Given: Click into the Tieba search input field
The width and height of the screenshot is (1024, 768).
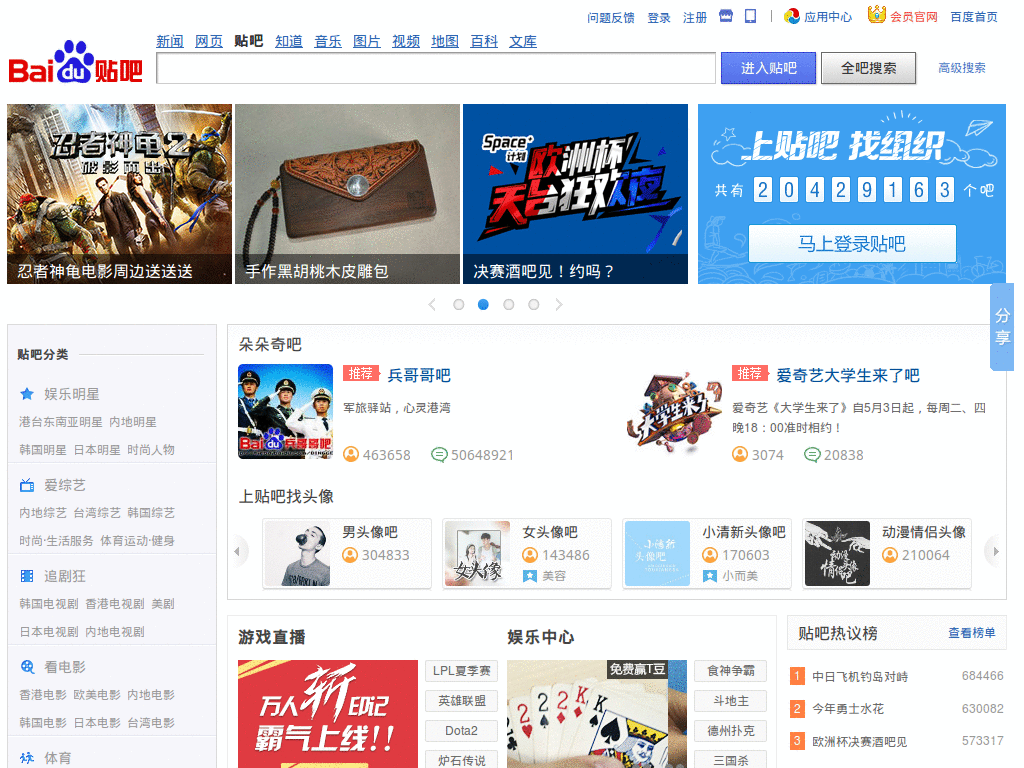Looking at the screenshot, I should [x=436, y=68].
